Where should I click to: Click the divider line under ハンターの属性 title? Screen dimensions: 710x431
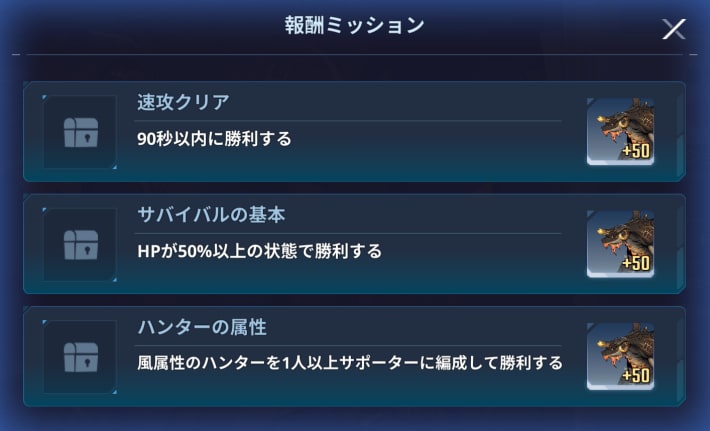pyautogui.click(x=348, y=346)
